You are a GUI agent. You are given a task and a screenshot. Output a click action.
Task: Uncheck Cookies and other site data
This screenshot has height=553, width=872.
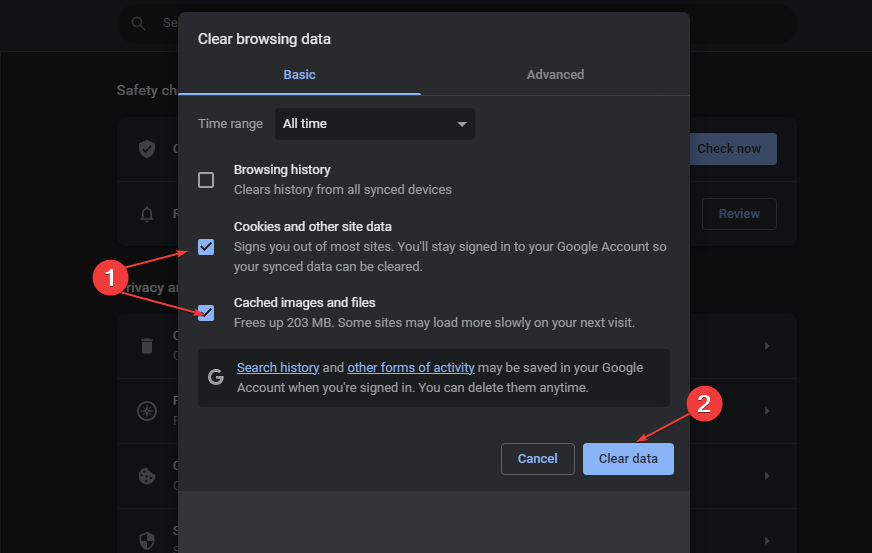coord(206,247)
